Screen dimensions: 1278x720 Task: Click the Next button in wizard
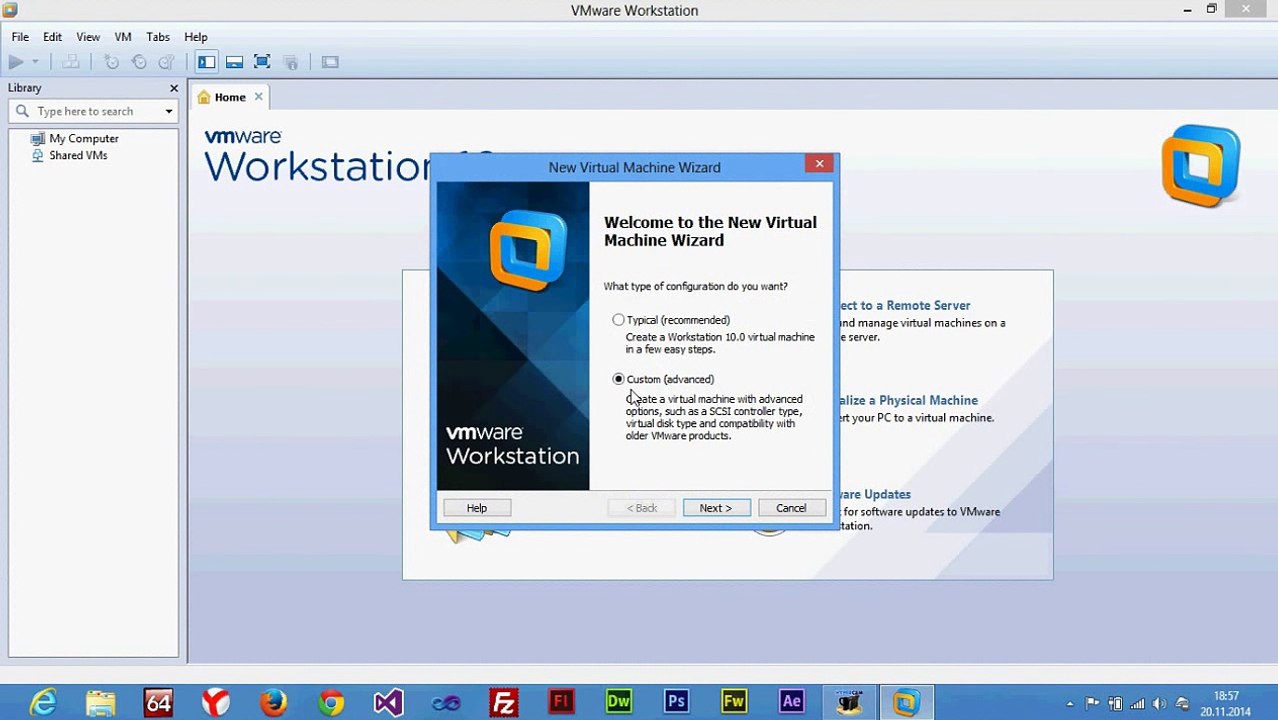[x=716, y=508]
